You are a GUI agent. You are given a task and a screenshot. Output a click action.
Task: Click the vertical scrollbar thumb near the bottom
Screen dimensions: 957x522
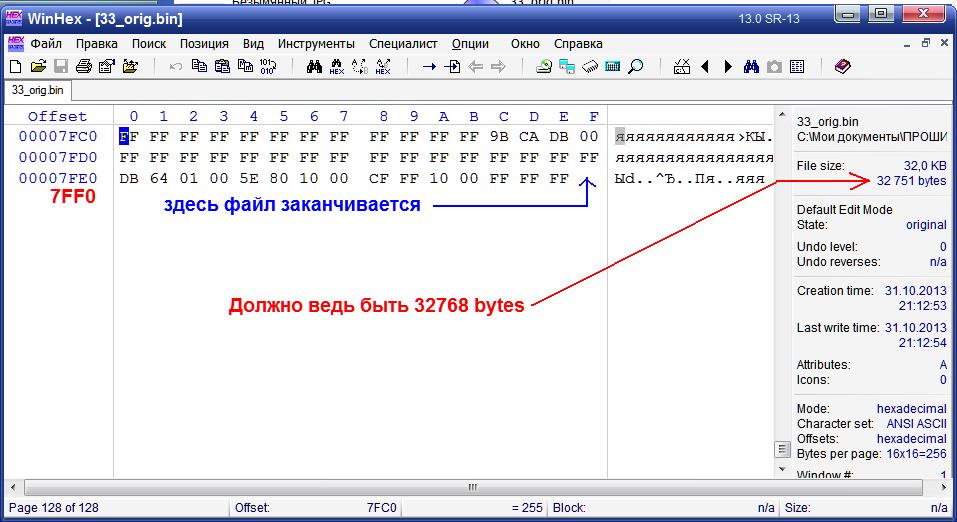coord(782,449)
